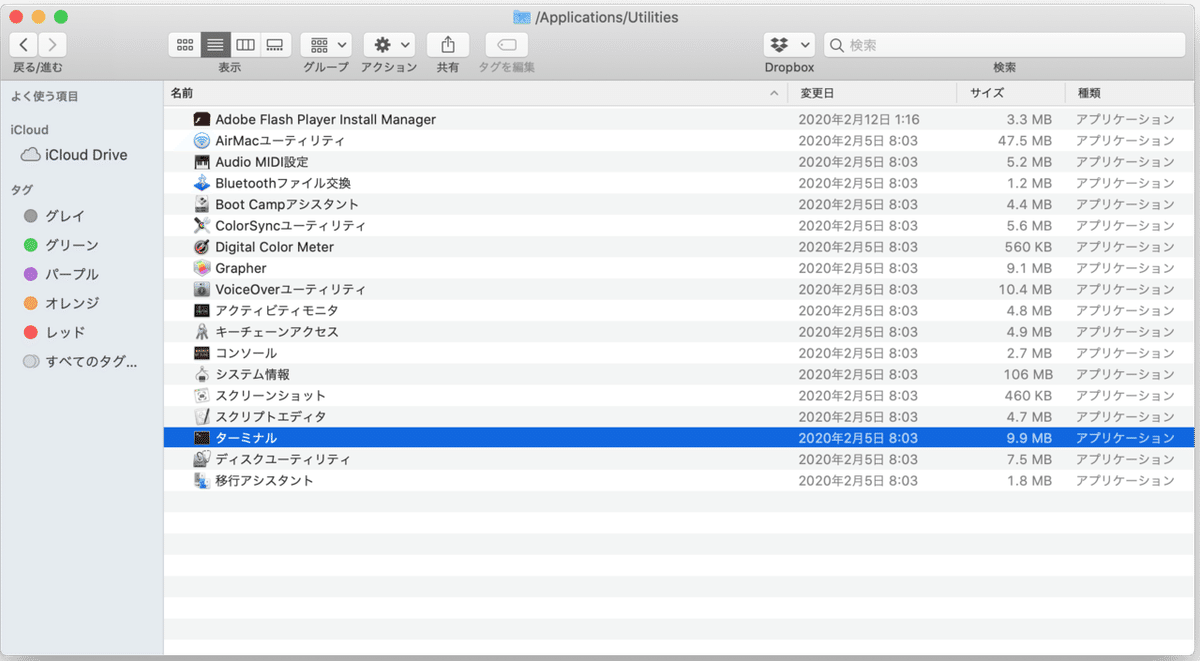This screenshot has width=1200, height=661.
Task: Click the iCloud sidebar heading
Action: coord(29,130)
